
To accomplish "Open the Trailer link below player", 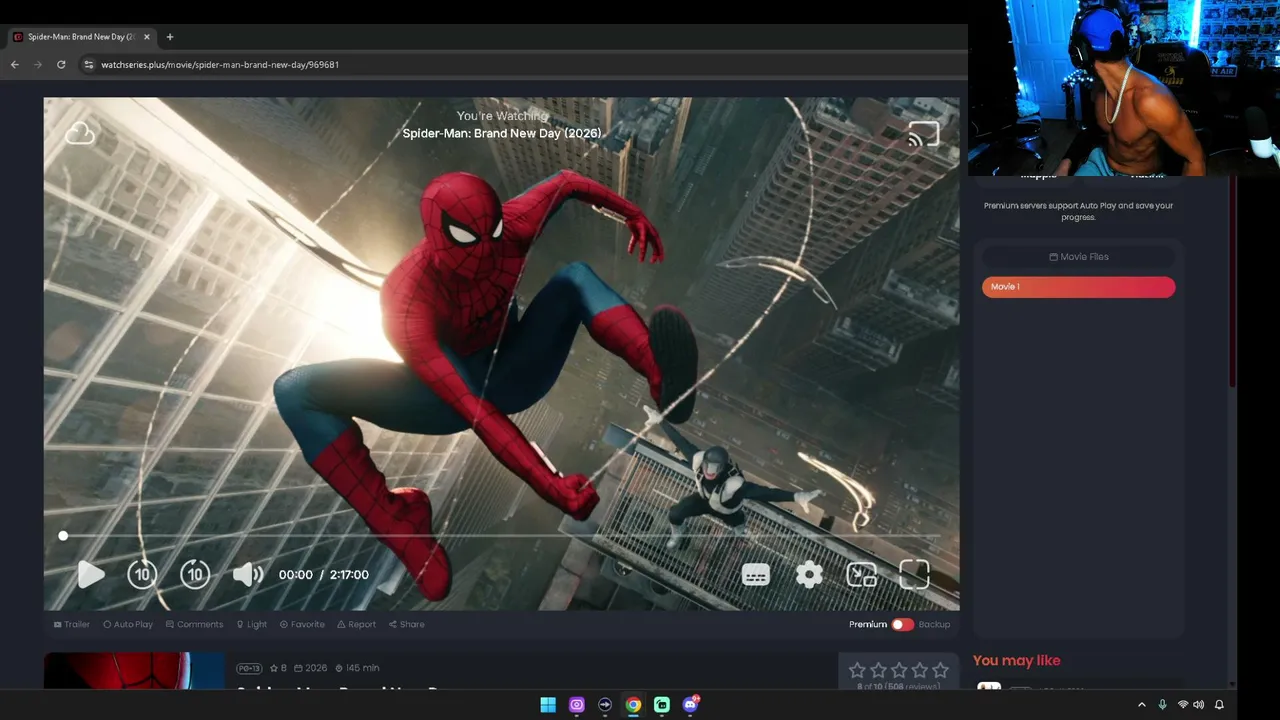I will 72,624.
